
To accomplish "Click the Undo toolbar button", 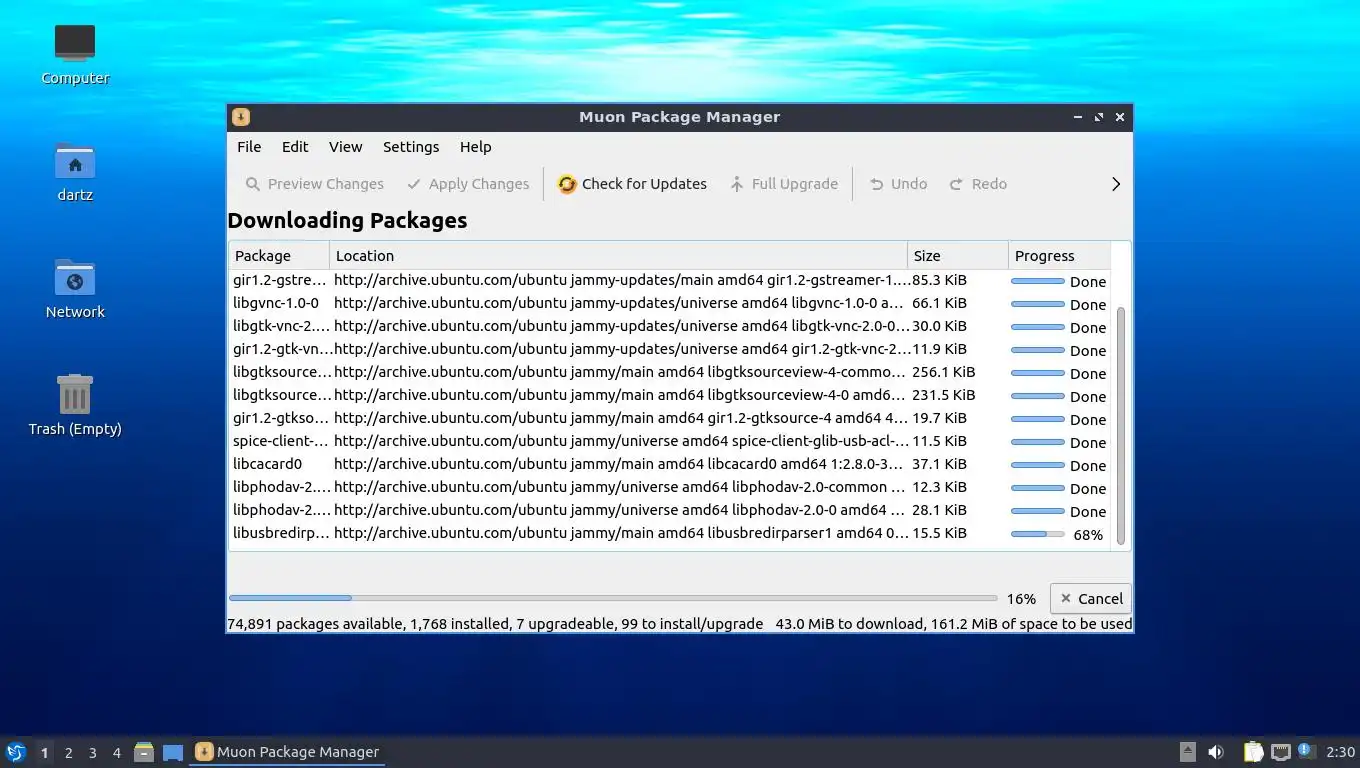I will tap(898, 184).
